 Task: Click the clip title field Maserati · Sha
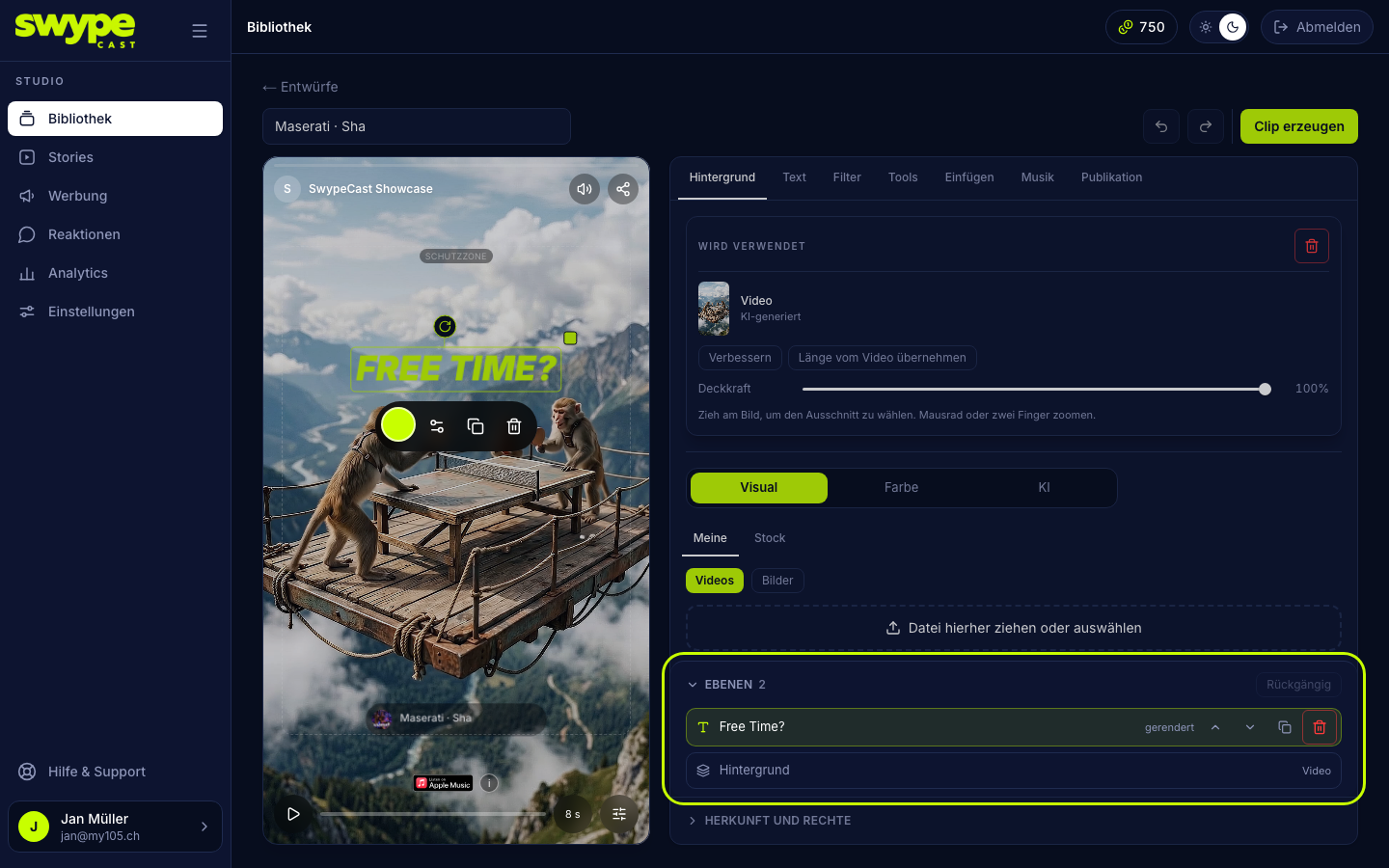(417, 126)
